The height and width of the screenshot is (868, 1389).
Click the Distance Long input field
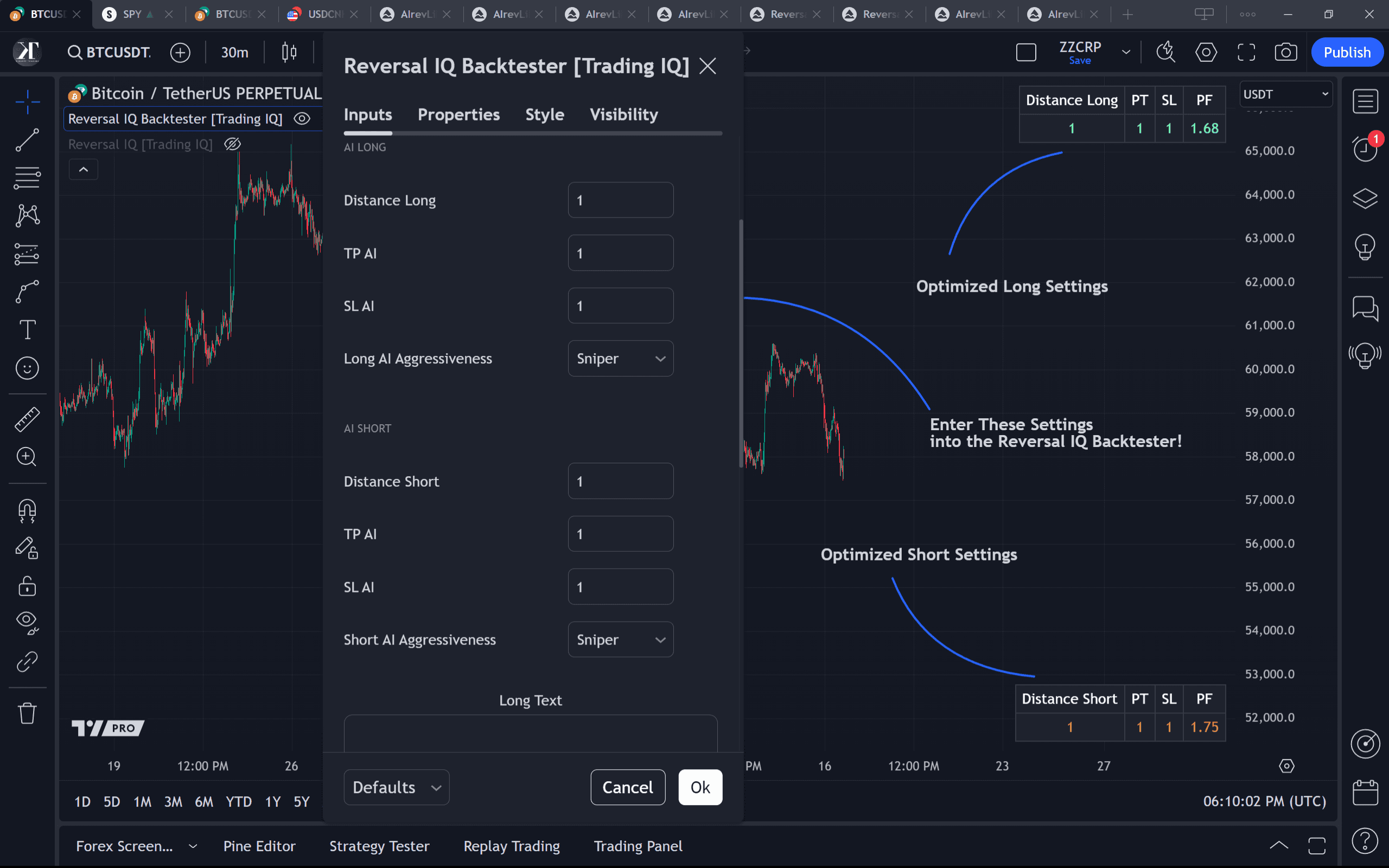click(621, 200)
